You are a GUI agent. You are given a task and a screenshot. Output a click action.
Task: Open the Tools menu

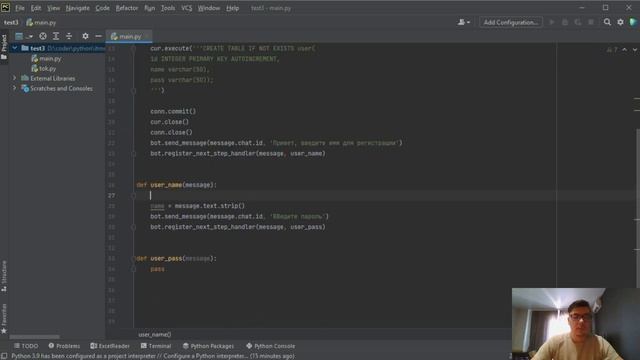[x=168, y=8]
